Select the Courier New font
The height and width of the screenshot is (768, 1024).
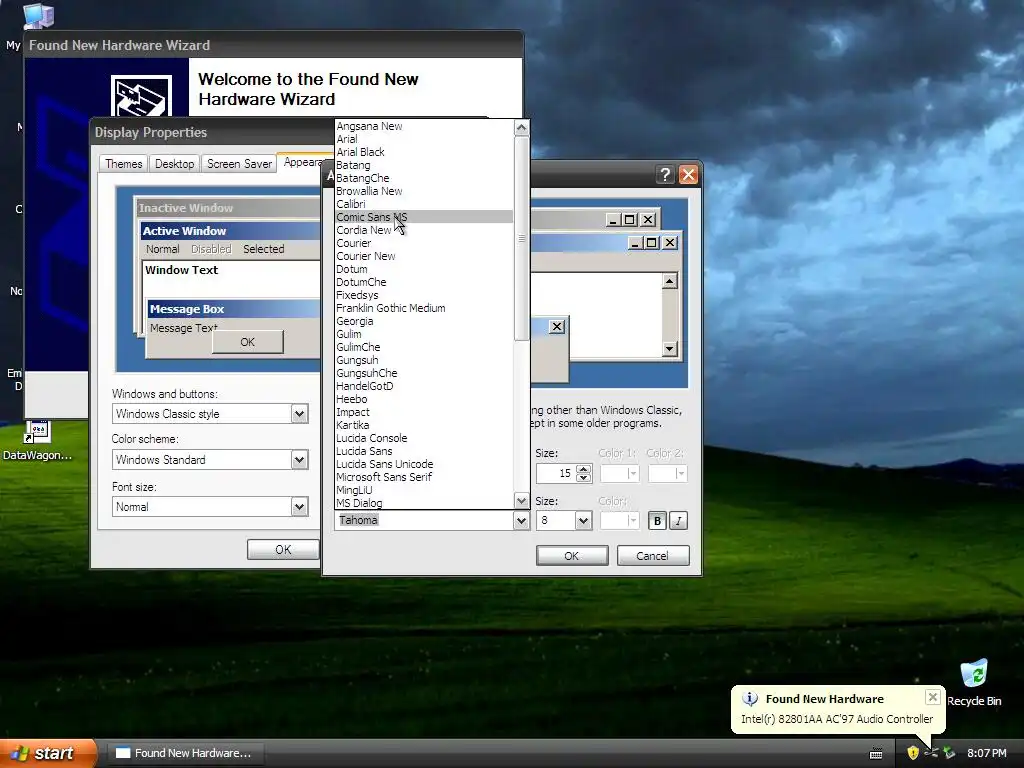[x=424, y=256]
